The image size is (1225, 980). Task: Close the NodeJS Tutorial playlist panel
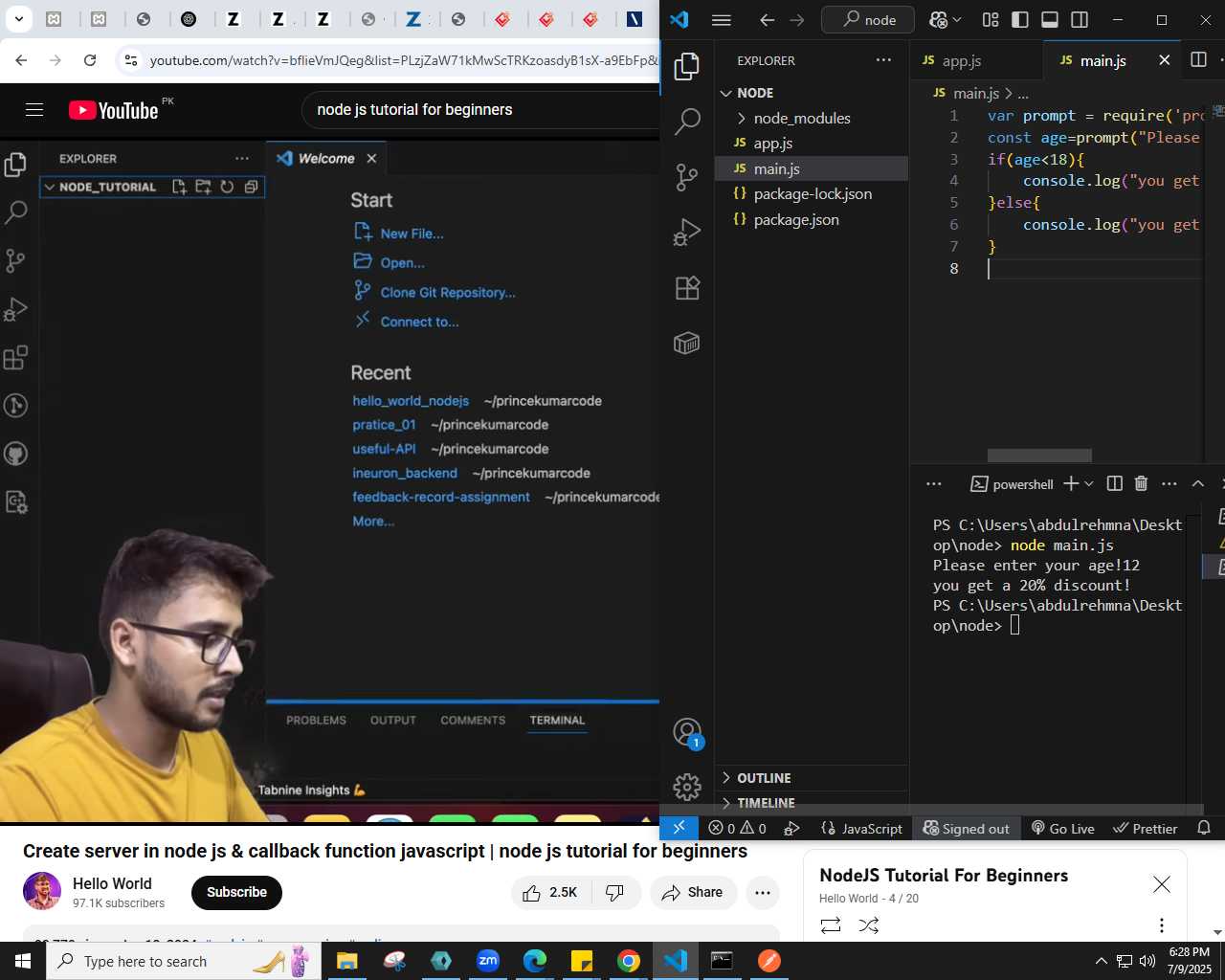[x=1161, y=884]
